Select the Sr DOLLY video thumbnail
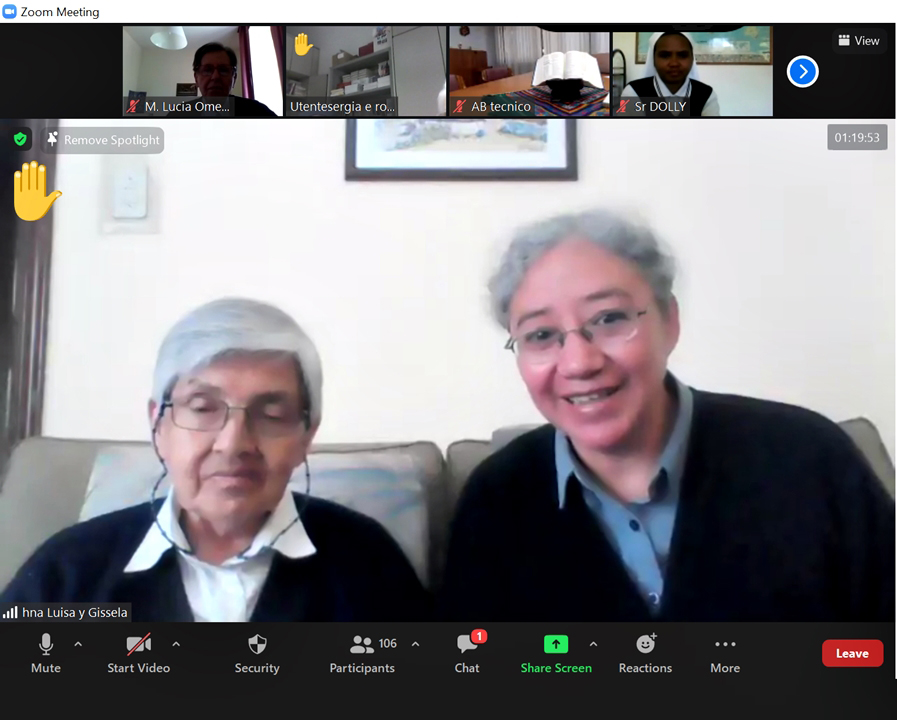Screen dimensions: 897x720 (692, 71)
